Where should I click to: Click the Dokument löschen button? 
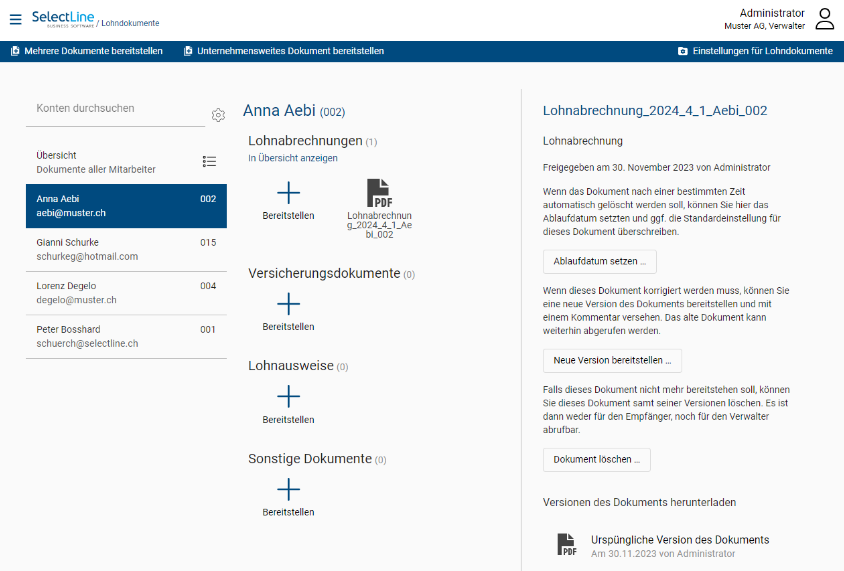596,460
